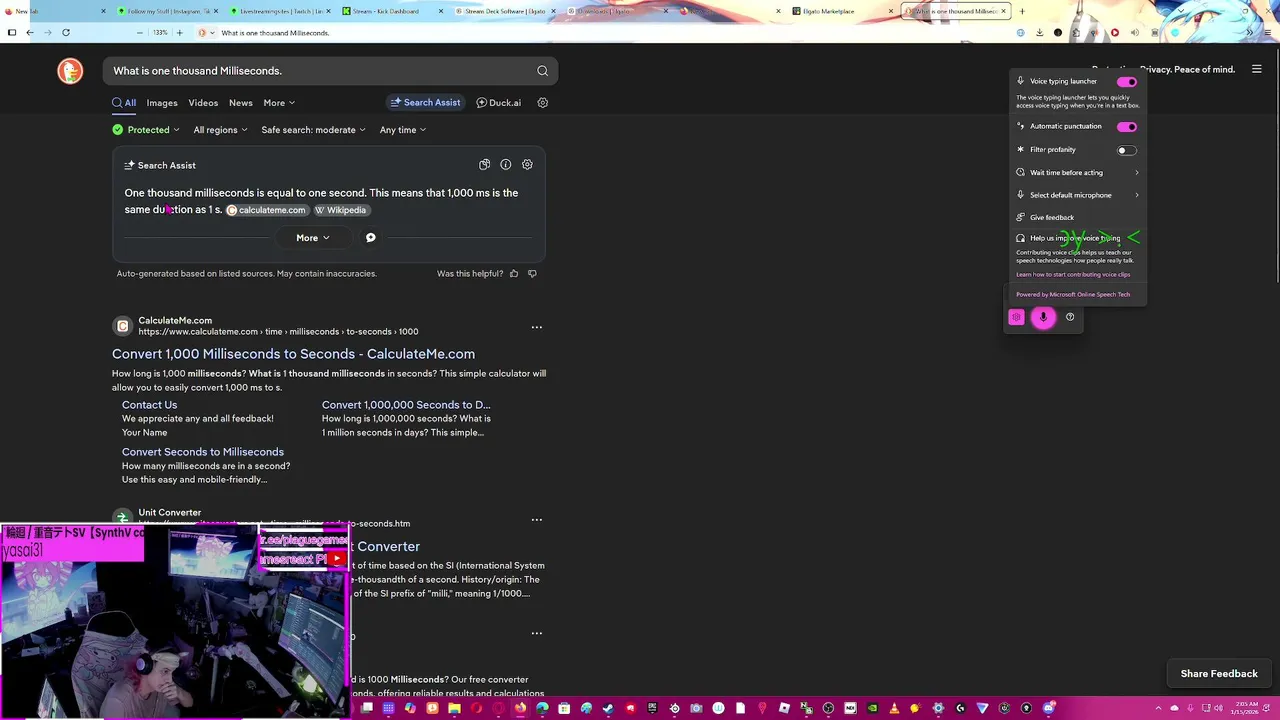The width and height of the screenshot is (1280, 720).
Task: Open the Safe search: moderate dropdown
Action: [313, 130]
